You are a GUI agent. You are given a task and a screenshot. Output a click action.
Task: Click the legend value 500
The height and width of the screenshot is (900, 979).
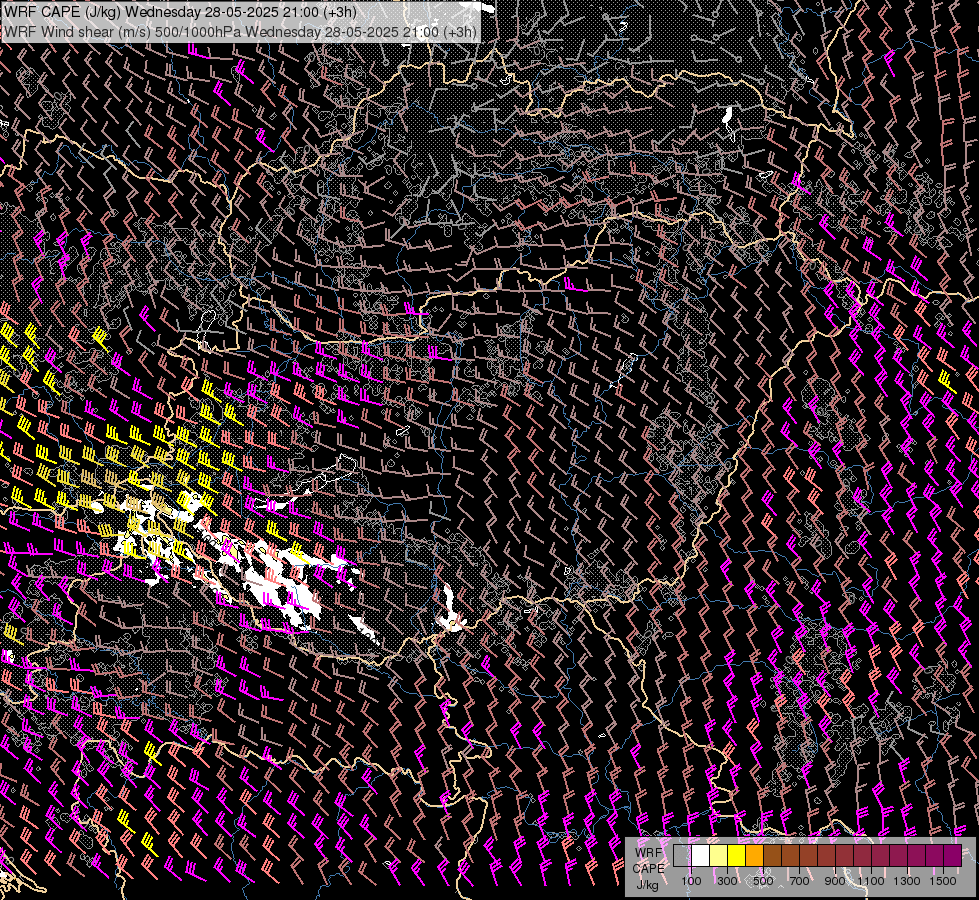(763, 881)
